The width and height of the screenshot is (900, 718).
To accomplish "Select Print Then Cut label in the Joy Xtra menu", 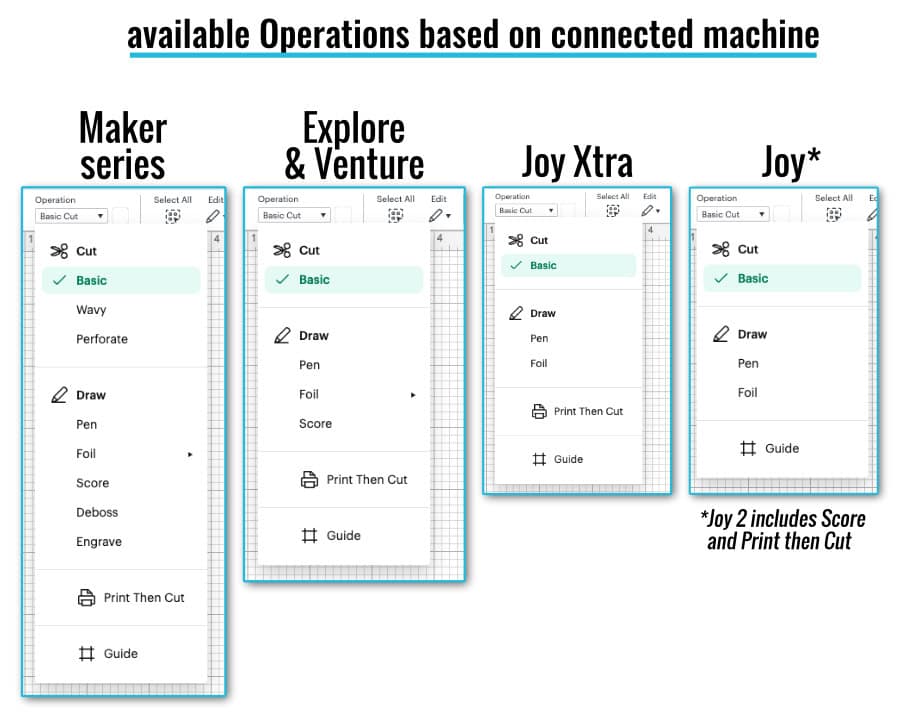I will tap(588, 411).
